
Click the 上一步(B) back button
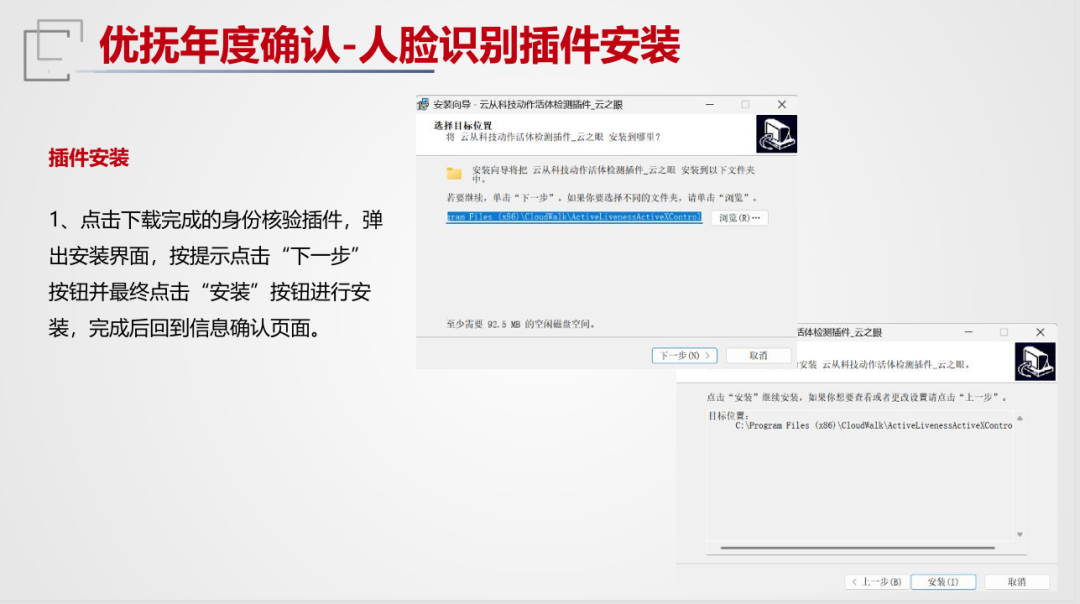(876, 582)
